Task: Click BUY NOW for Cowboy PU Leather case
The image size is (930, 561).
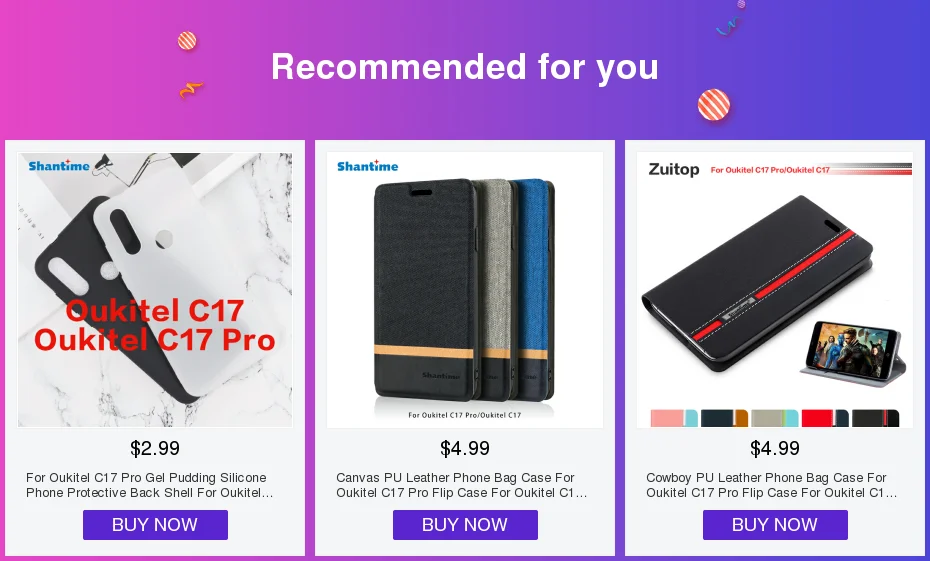Action: [775, 525]
